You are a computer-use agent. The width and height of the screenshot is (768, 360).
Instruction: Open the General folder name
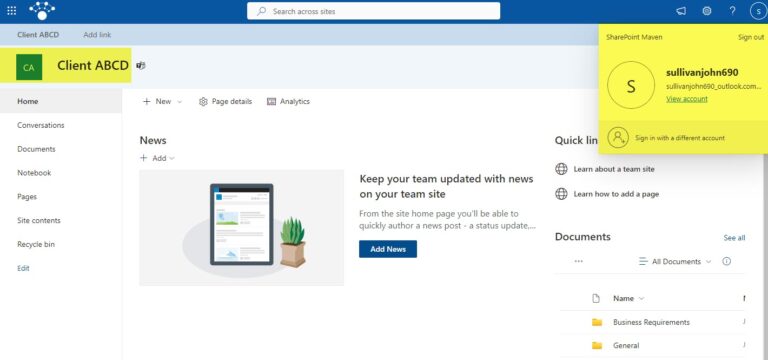(626, 345)
